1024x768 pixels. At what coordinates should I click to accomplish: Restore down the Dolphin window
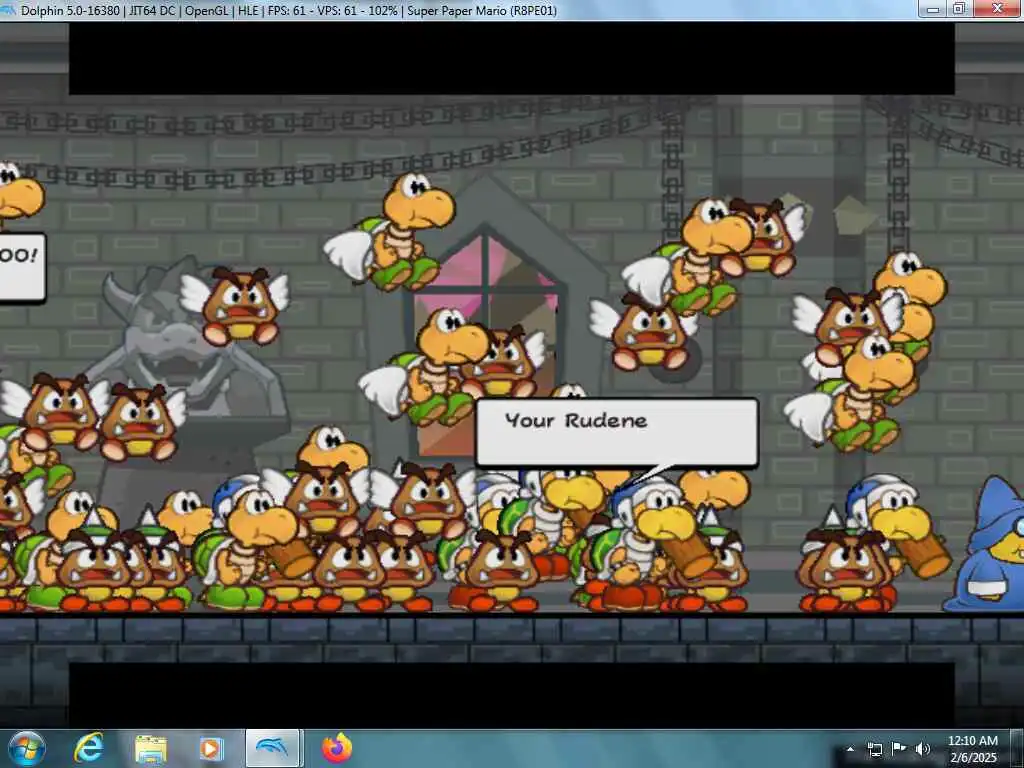pyautogui.click(x=959, y=9)
